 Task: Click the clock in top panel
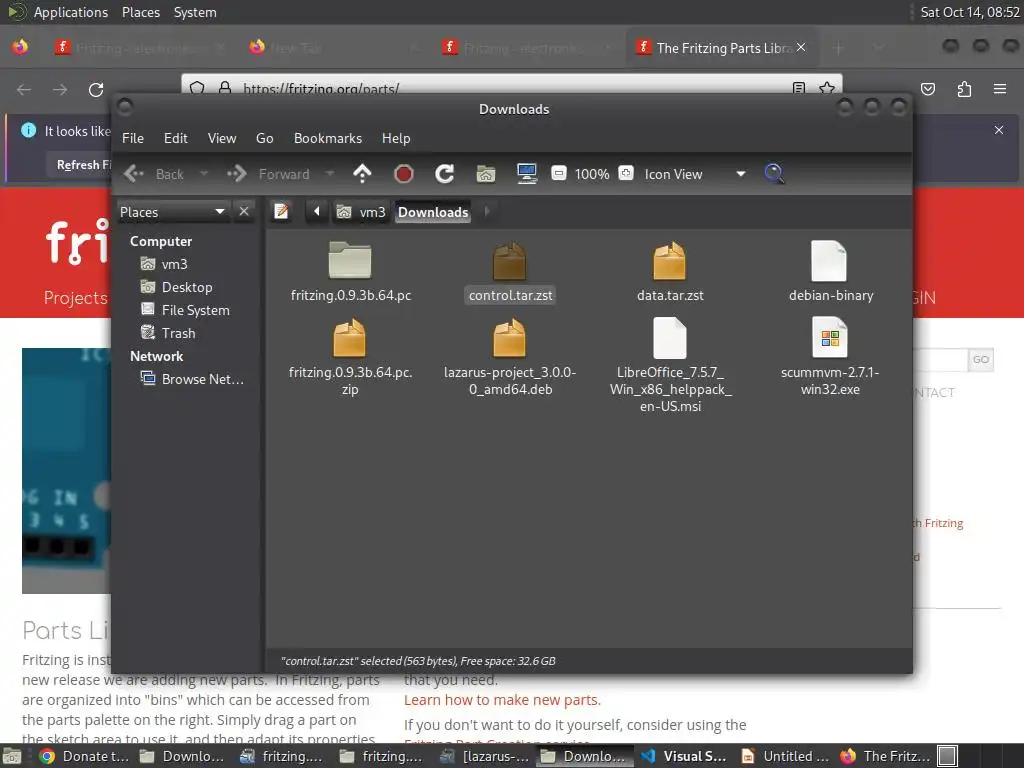(969, 12)
